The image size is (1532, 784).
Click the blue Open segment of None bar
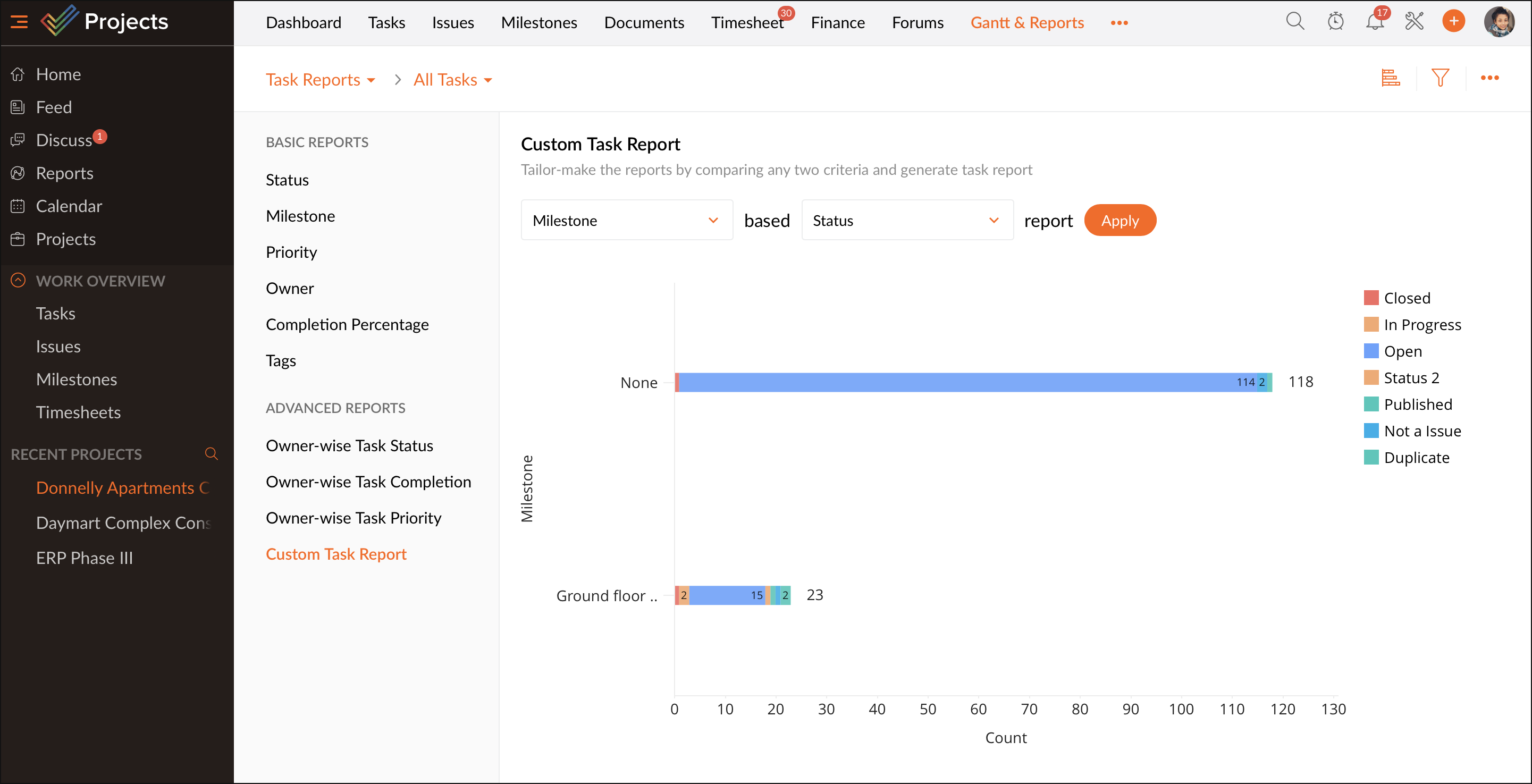tap(952, 383)
